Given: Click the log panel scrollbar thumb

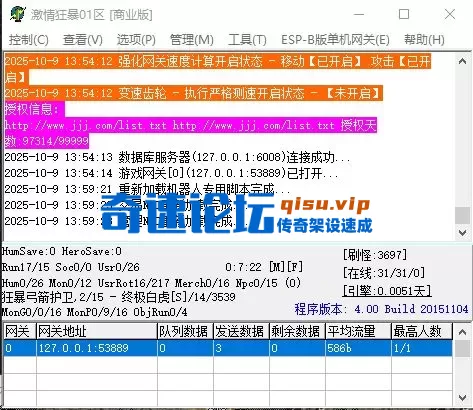Looking at the screenshot, I should (x=462, y=215).
